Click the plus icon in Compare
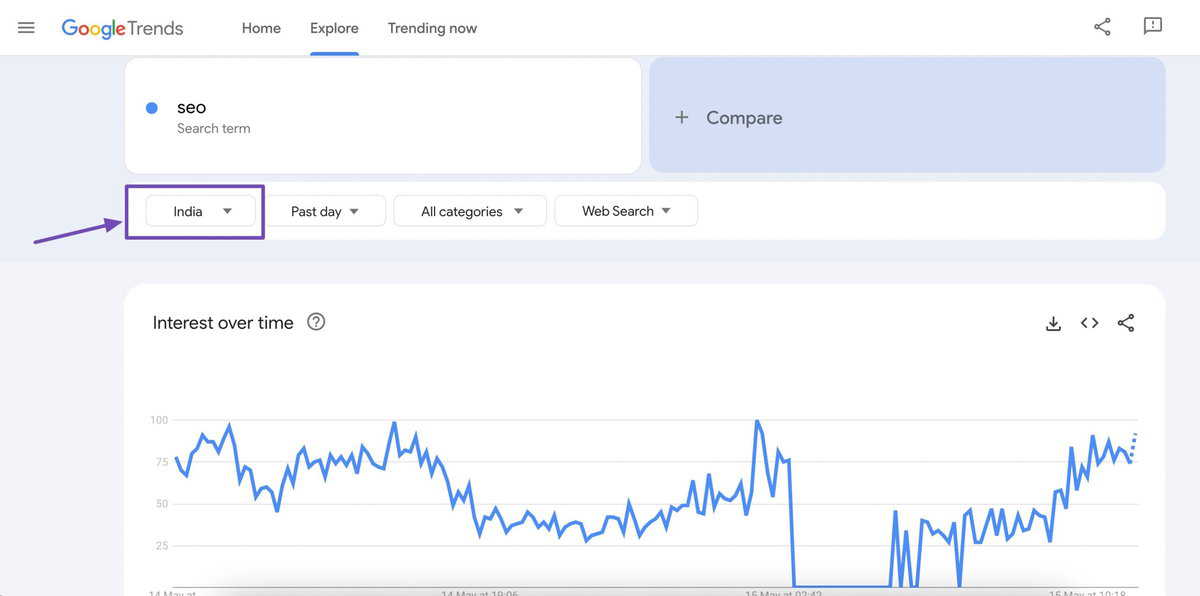1200x596 pixels. (x=682, y=117)
